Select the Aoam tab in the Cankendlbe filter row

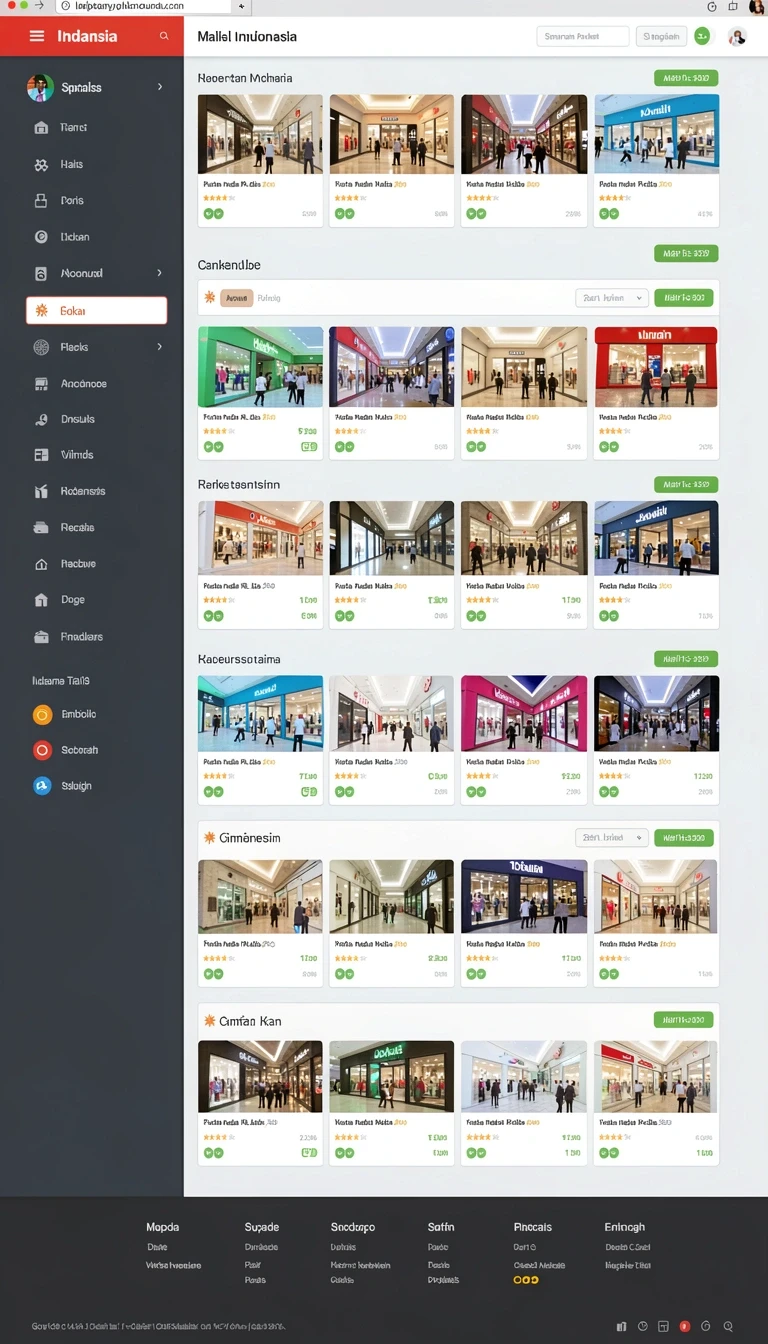tap(236, 297)
